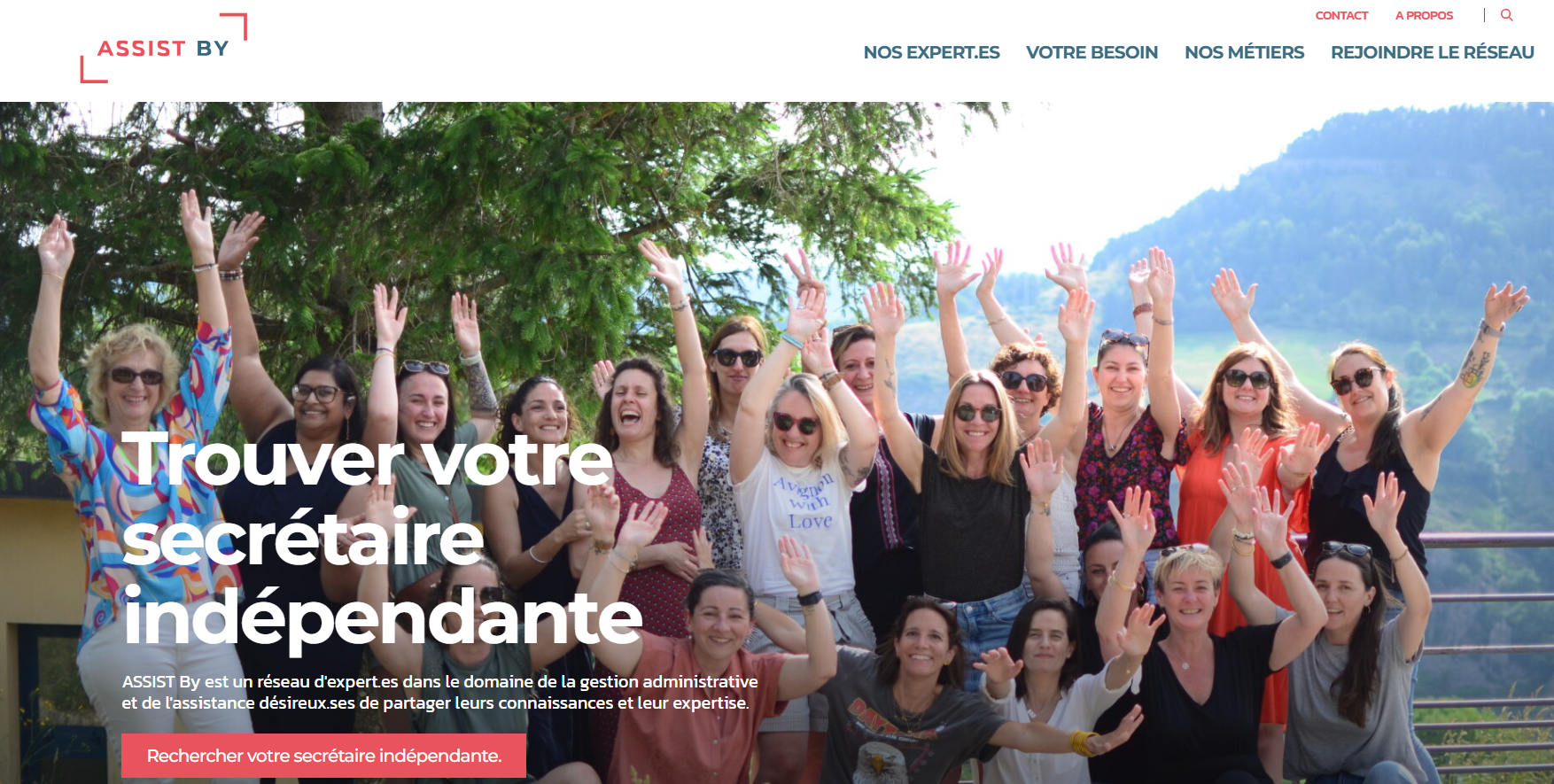Viewport: 1554px width, 784px height.
Task: Click the logo's top-right red corner bracket
Action: click(234, 26)
